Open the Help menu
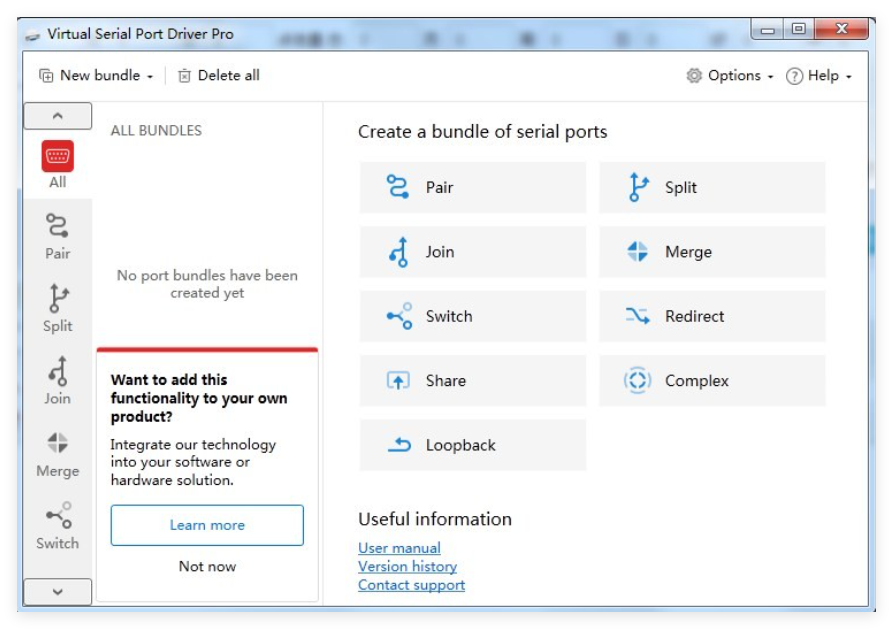Image resolution: width=893 pixels, height=629 pixels. [819, 76]
